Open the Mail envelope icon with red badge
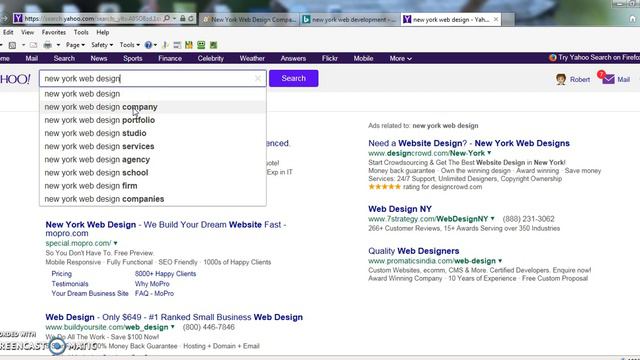This screenshot has width=640, height=360. pyautogui.click(x=607, y=78)
